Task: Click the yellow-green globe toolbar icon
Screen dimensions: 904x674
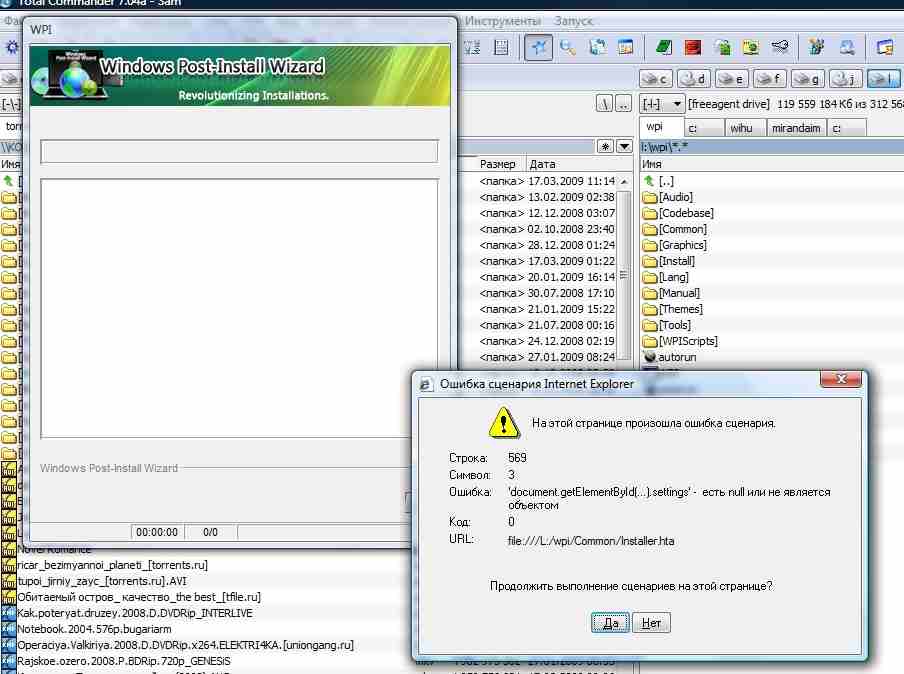Action: 751,47
